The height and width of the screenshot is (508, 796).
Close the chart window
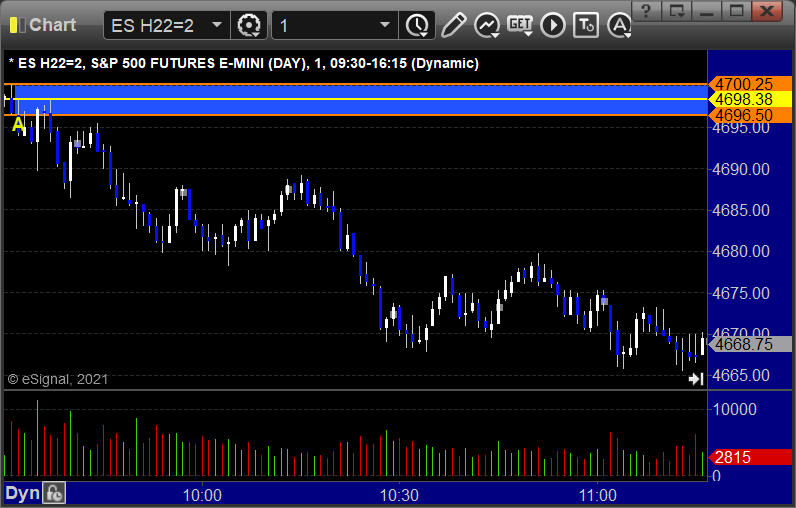click(768, 11)
